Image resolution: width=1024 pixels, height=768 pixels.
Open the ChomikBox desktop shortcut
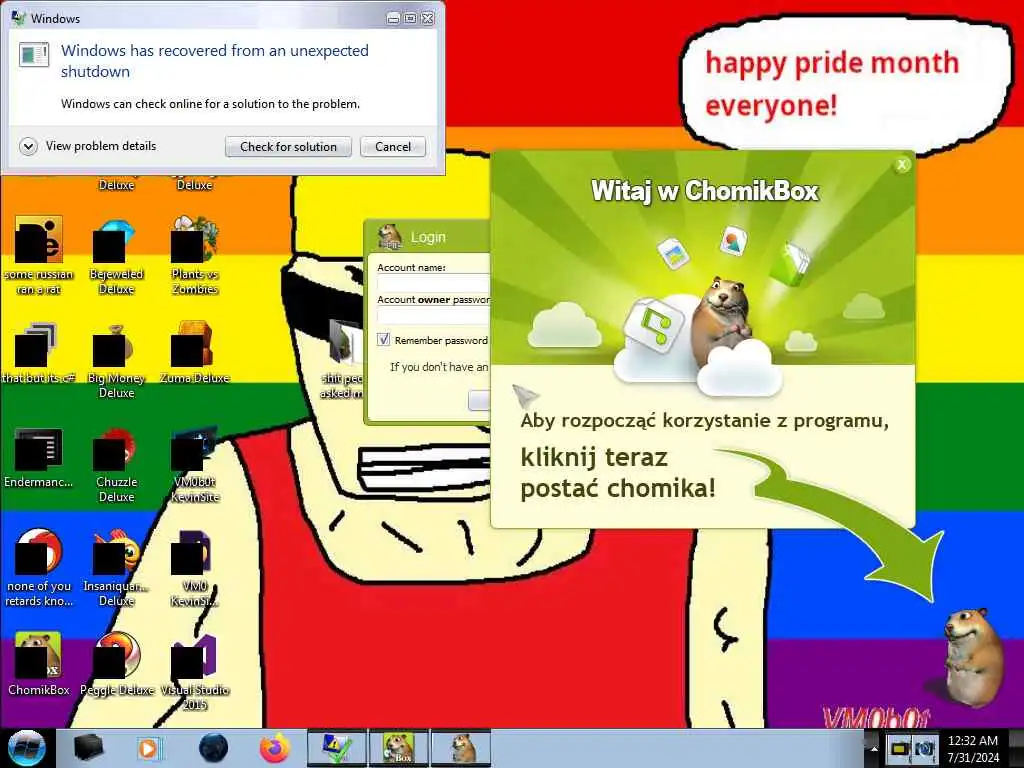pos(39,663)
